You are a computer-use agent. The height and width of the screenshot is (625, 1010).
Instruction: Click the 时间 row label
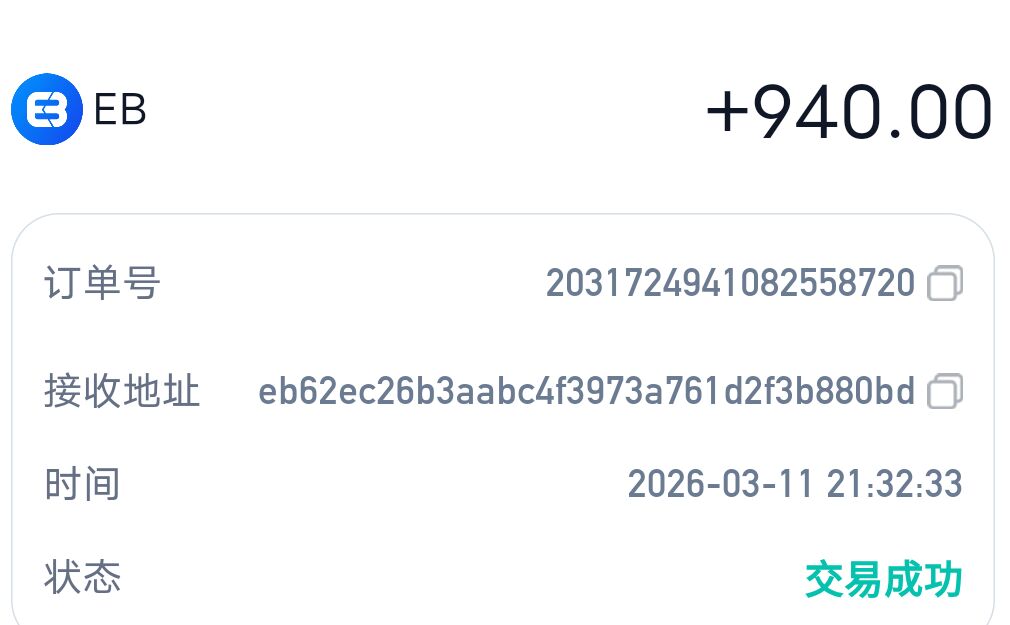click(x=80, y=484)
